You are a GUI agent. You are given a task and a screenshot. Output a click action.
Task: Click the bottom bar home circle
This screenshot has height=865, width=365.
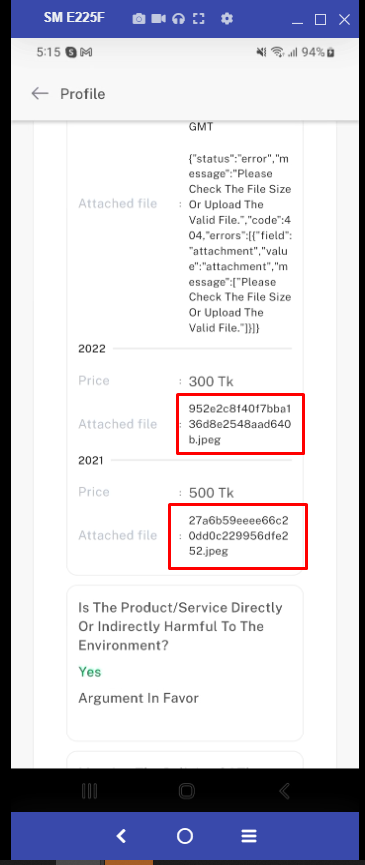[185, 836]
